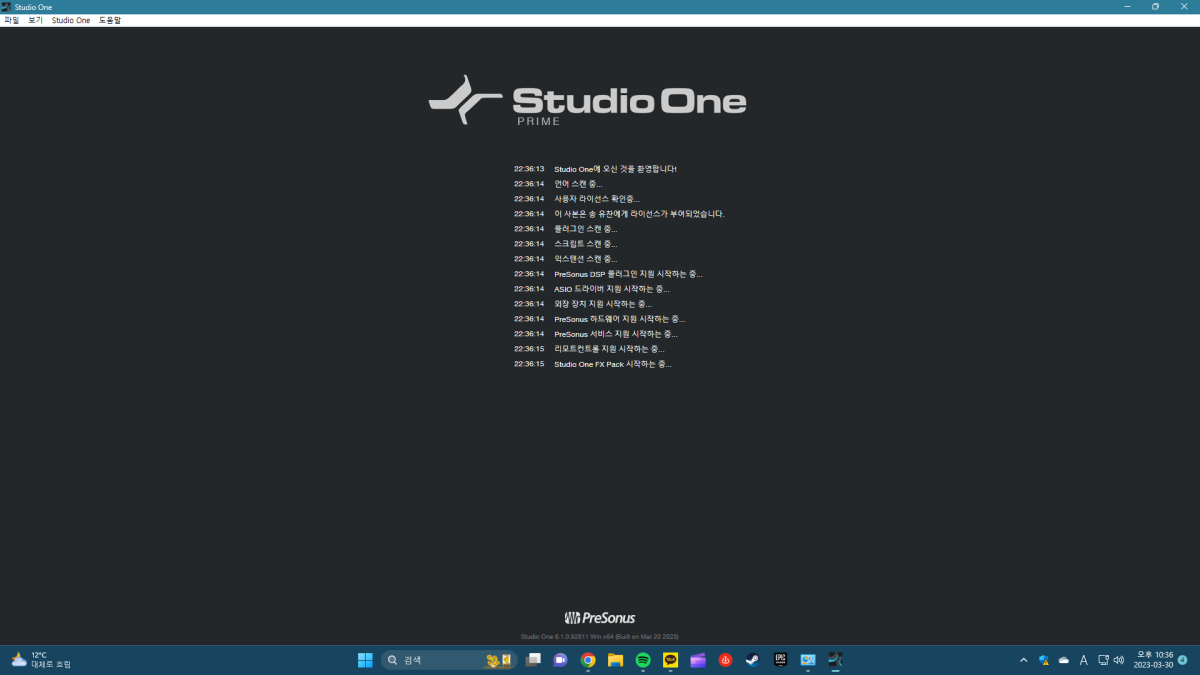Open the 도움말 menu
The image size is (1200, 675).
click(109, 20)
